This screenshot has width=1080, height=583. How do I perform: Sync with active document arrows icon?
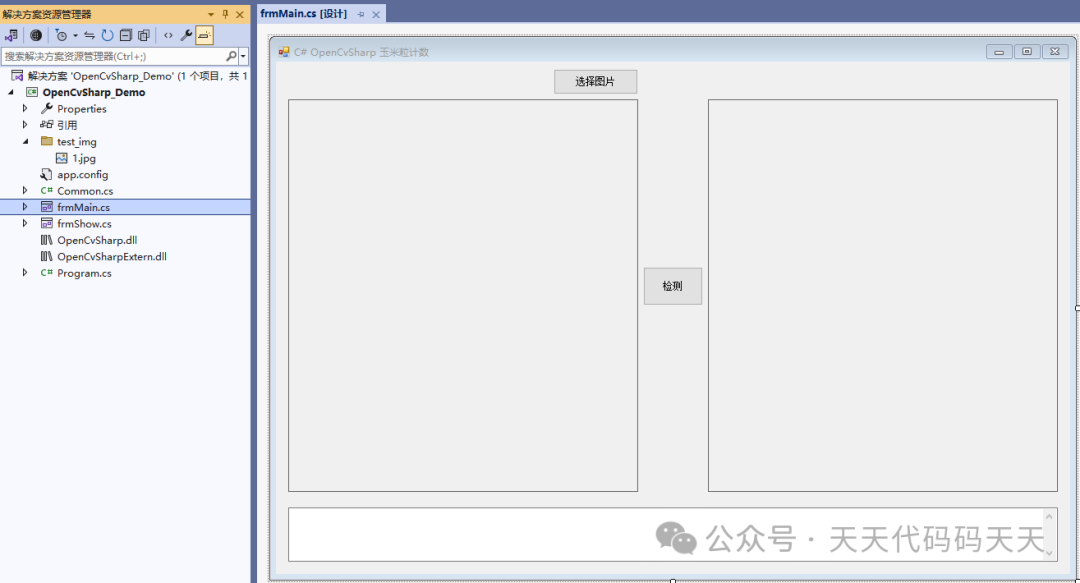pos(90,35)
